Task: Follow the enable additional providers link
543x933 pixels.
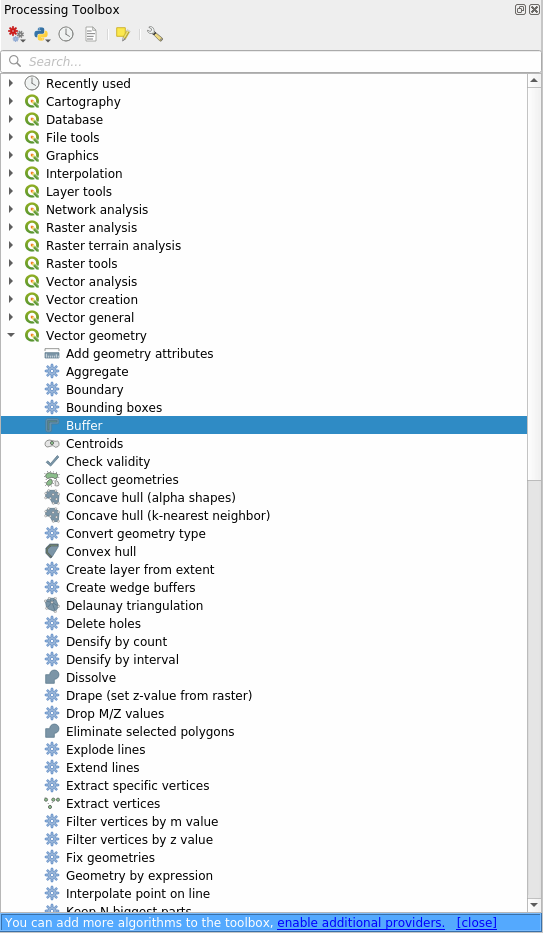Action: pyautogui.click(x=361, y=923)
